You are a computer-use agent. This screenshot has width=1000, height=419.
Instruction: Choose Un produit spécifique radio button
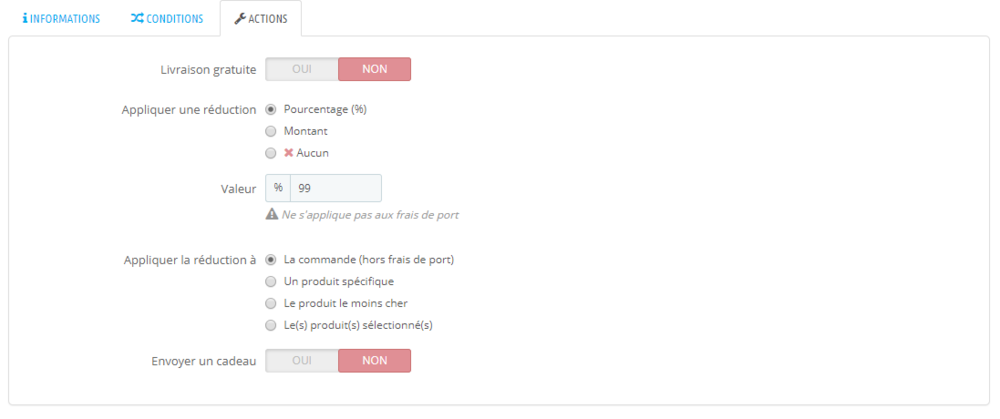click(x=271, y=281)
